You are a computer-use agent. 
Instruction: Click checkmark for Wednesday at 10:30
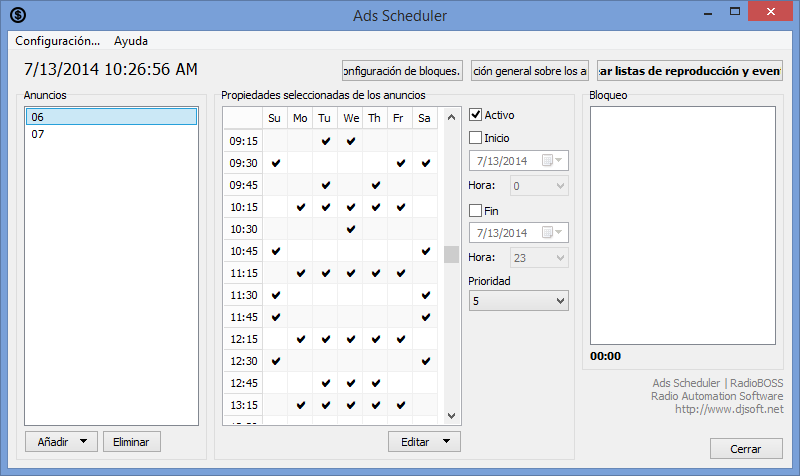[351, 229]
